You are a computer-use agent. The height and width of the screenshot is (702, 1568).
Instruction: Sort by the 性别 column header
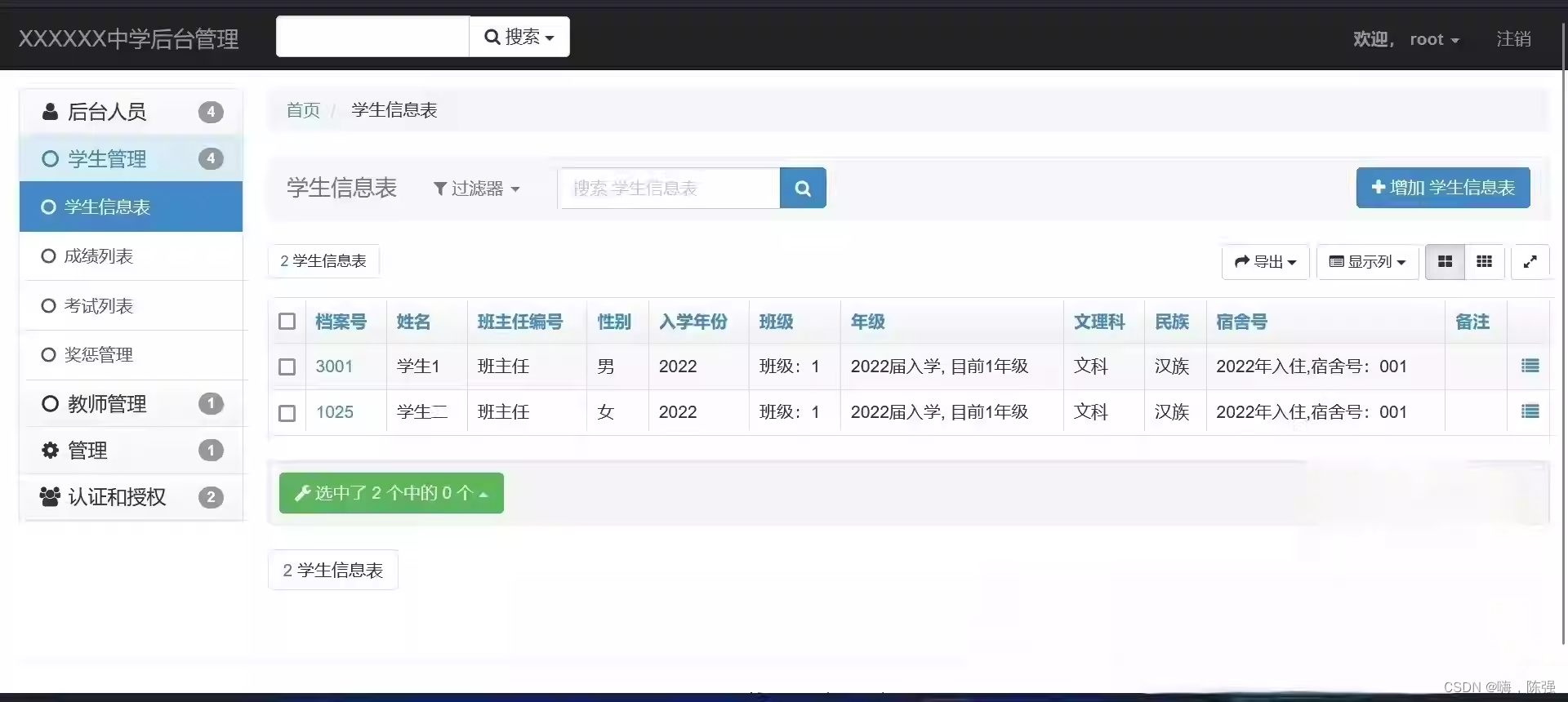614,322
